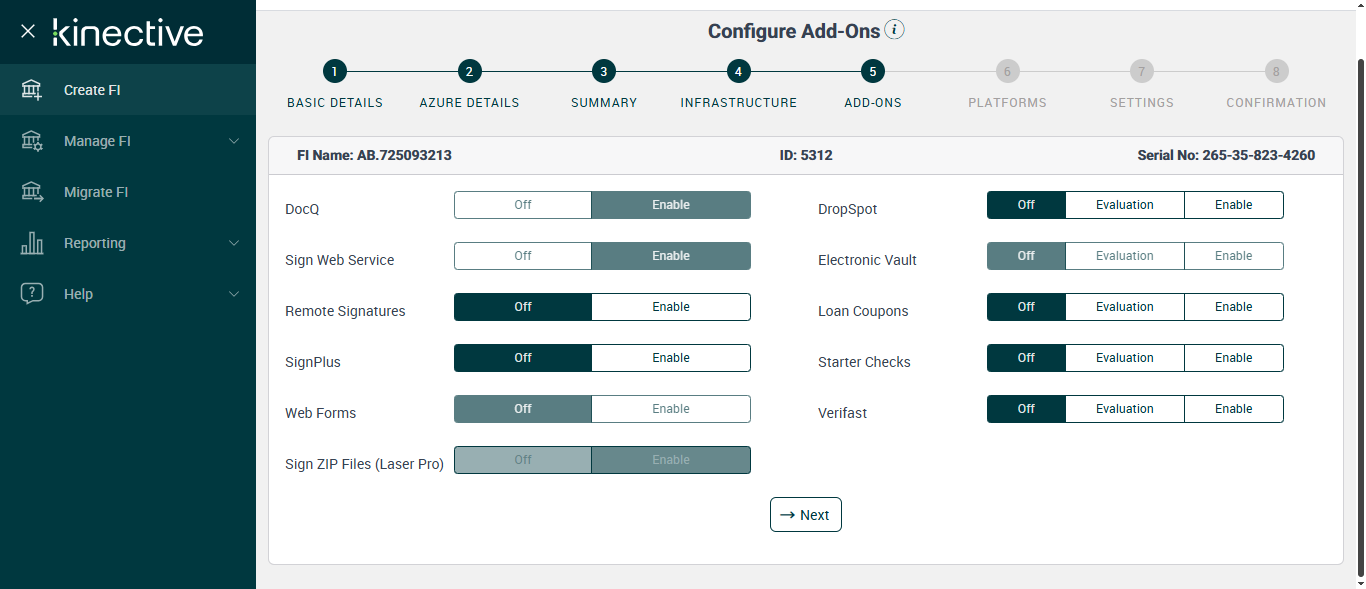Screen dimensions: 1366x589
Task: Turn DocQ off
Action: click(523, 205)
